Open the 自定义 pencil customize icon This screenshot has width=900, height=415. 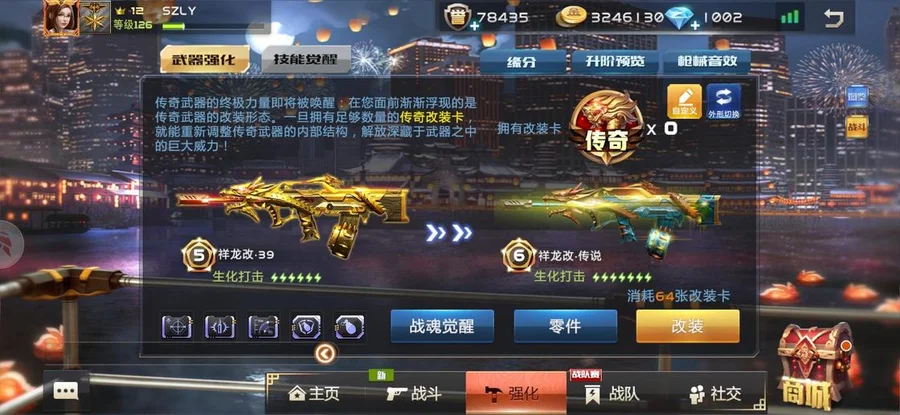[x=684, y=102]
